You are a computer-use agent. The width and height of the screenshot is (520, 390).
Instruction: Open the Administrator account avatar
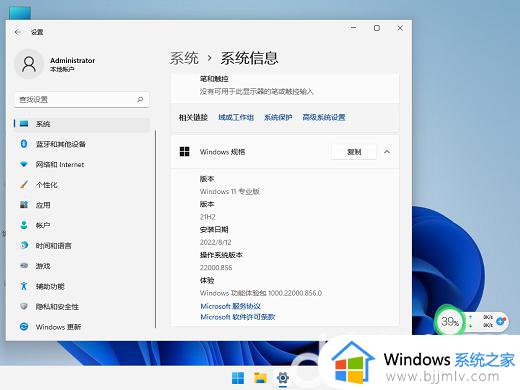pyautogui.click(x=29, y=64)
